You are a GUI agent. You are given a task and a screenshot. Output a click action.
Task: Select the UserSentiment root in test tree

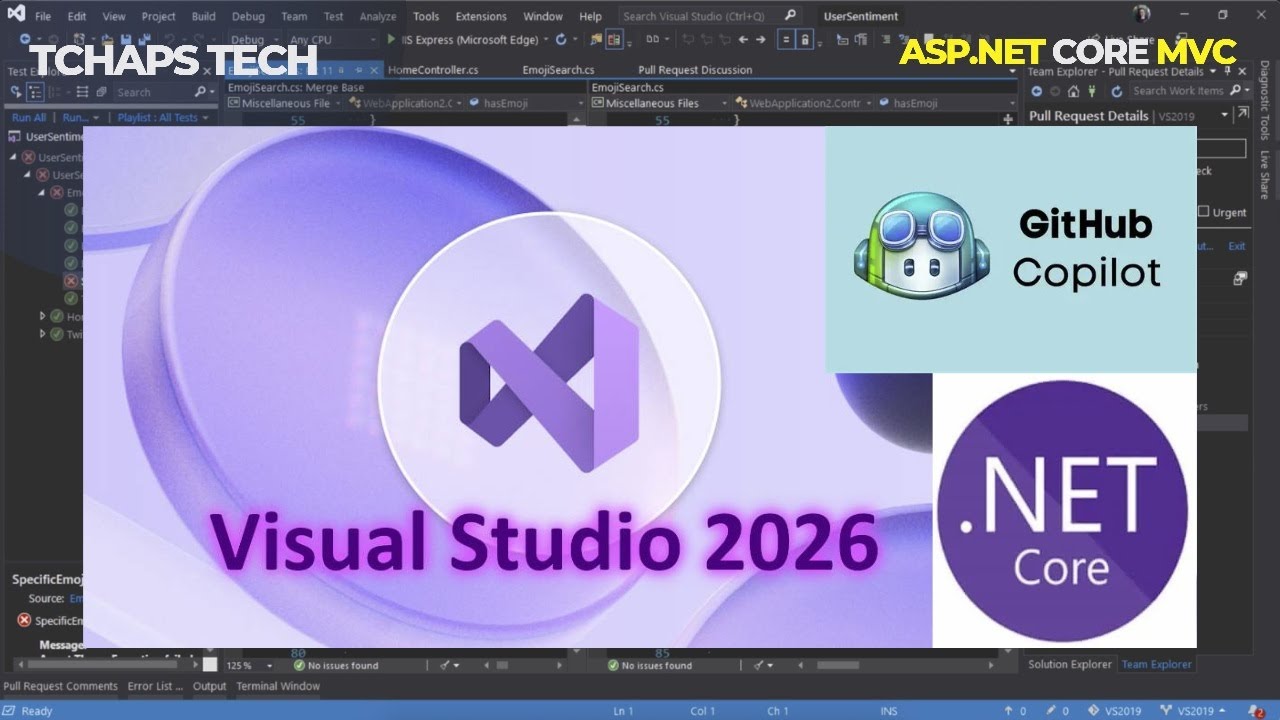coord(47,137)
